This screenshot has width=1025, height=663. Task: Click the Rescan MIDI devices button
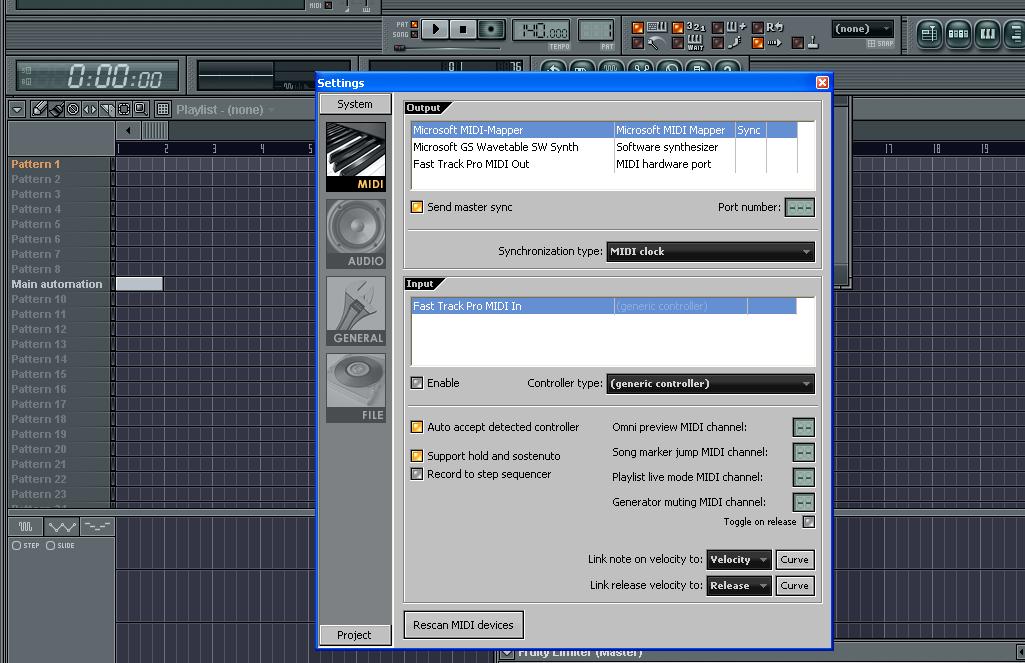(x=463, y=625)
